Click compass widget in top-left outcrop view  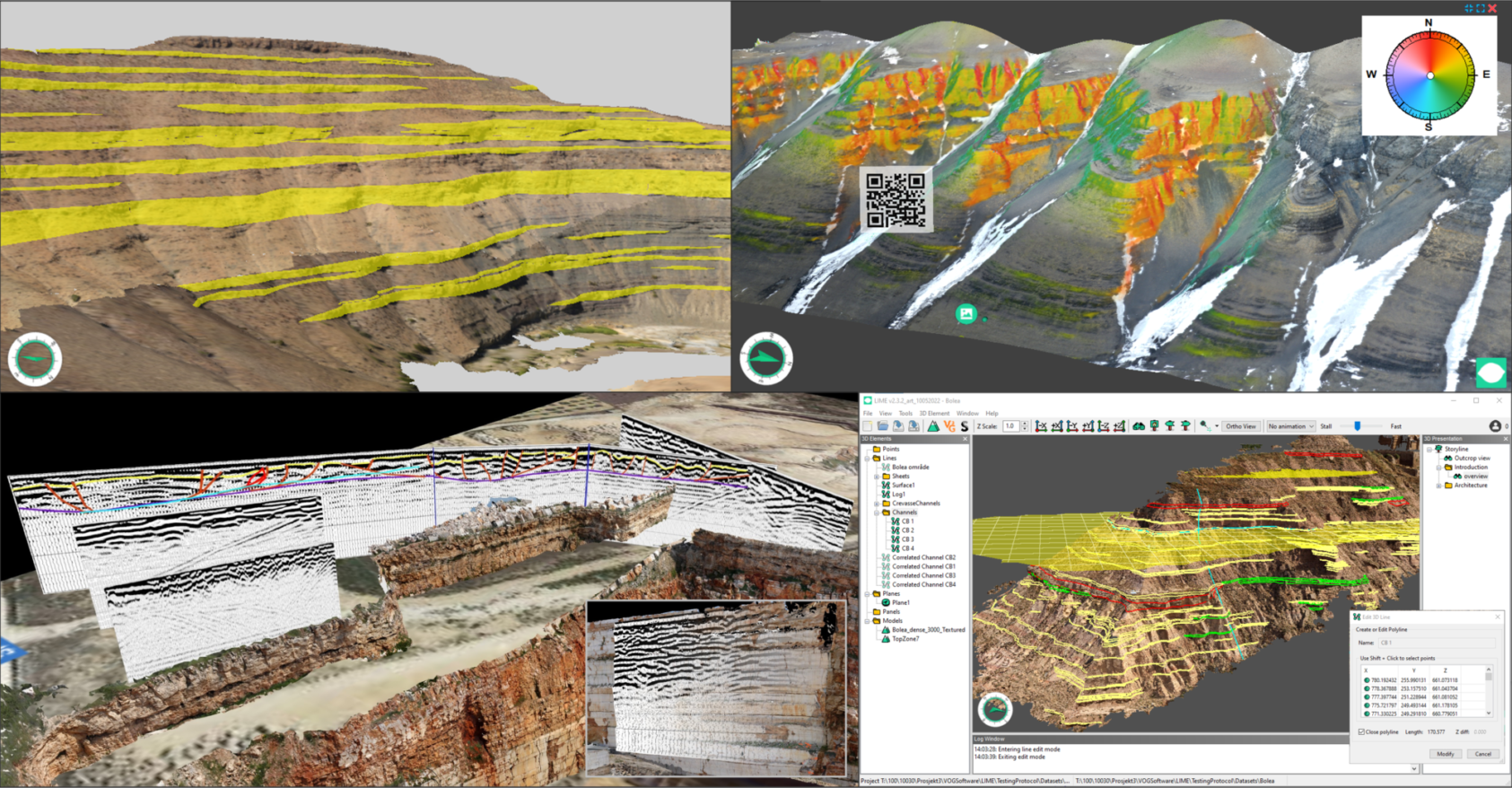(x=35, y=359)
